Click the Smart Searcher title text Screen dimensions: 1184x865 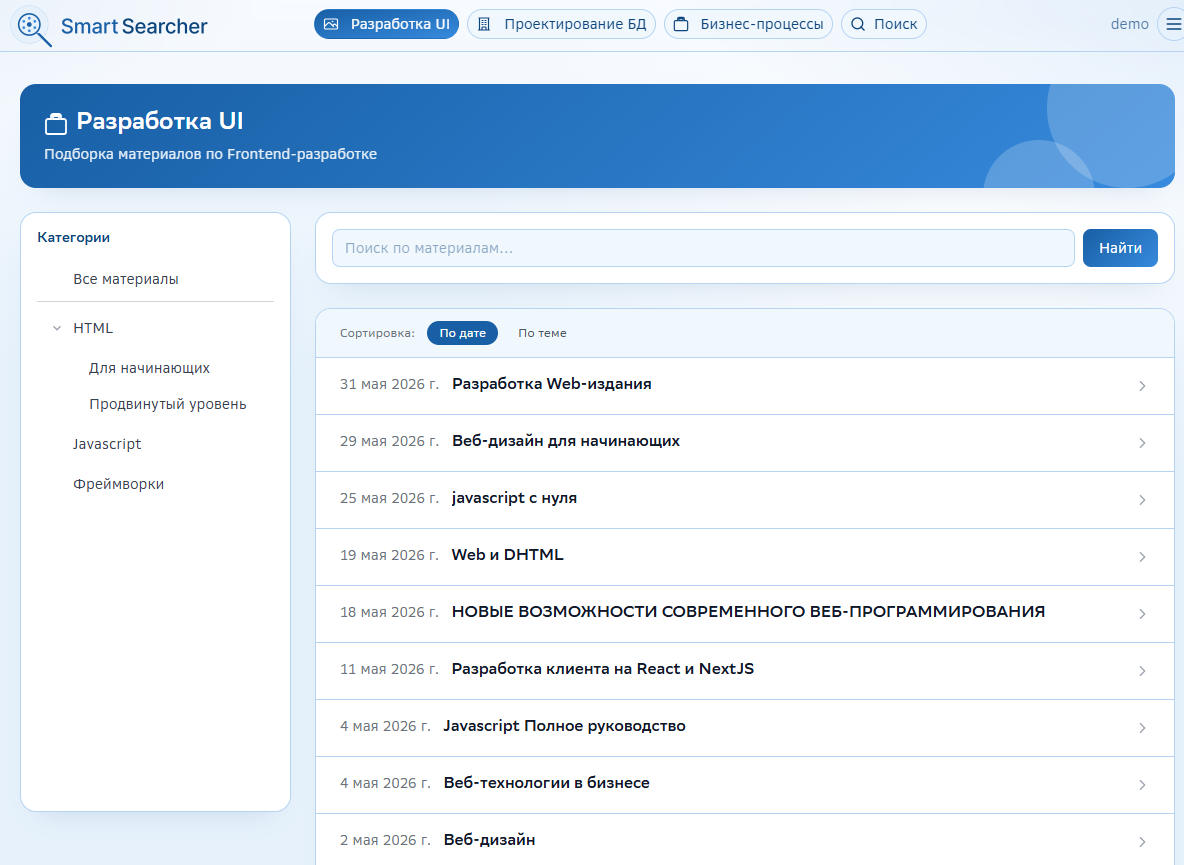pyautogui.click(x=134, y=26)
